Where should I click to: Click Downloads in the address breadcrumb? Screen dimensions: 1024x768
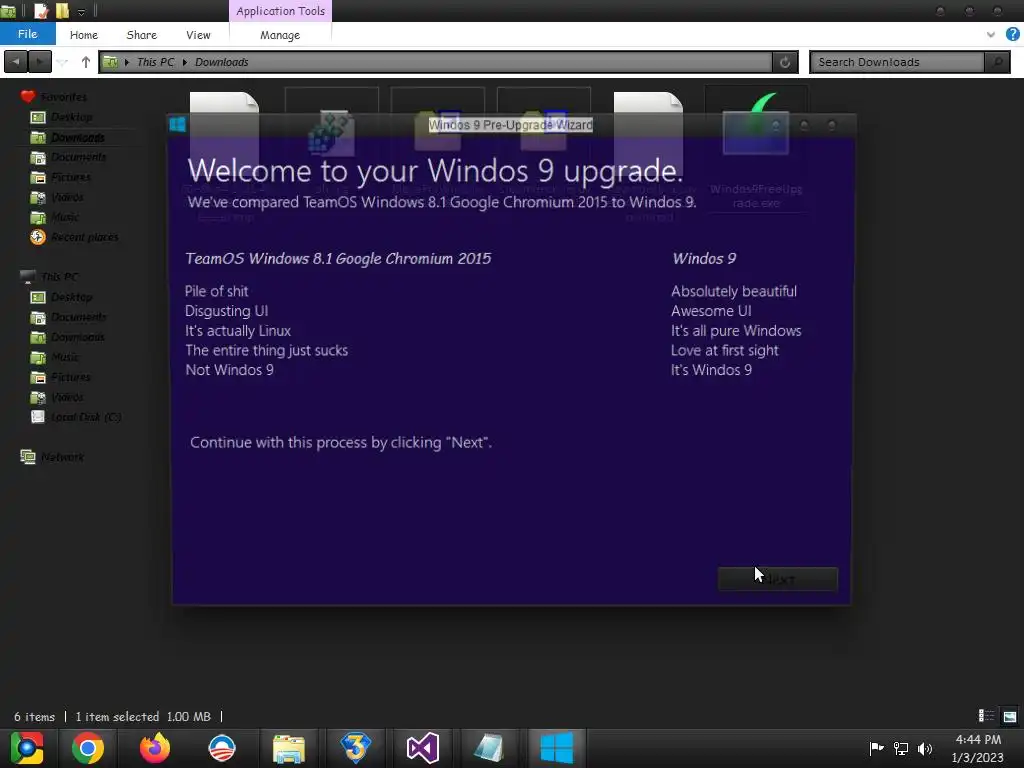pyautogui.click(x=221, y=62)
